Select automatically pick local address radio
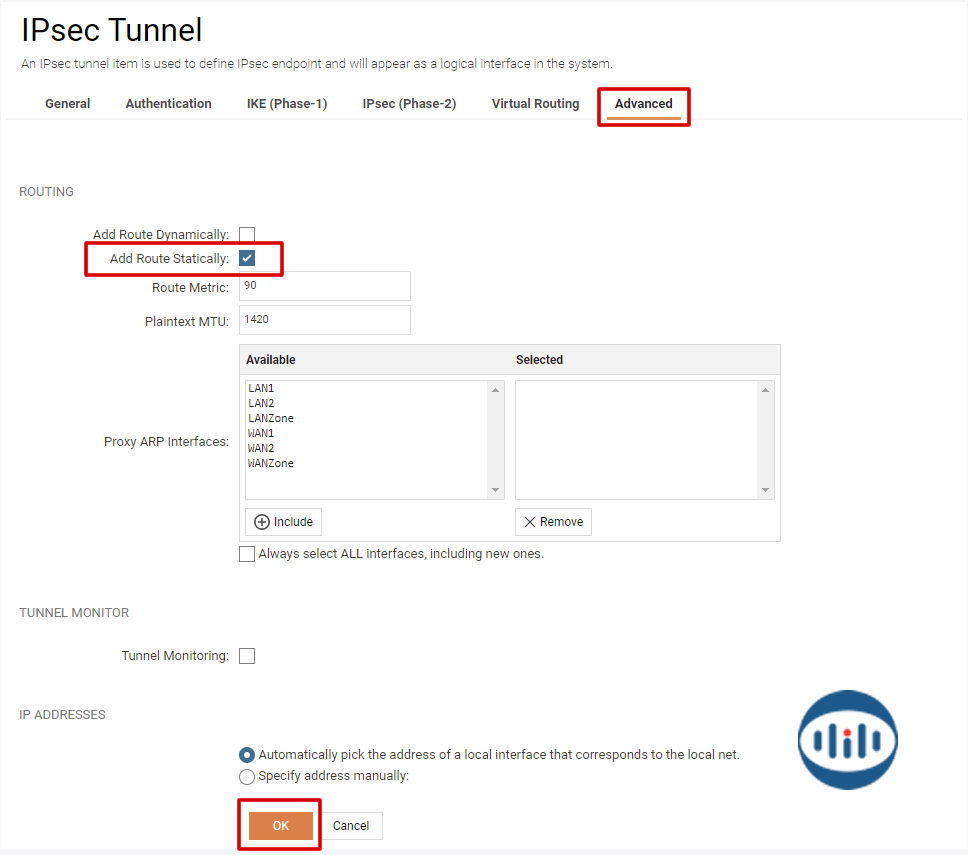Screen dimensions: 968x855 (247, 755)
